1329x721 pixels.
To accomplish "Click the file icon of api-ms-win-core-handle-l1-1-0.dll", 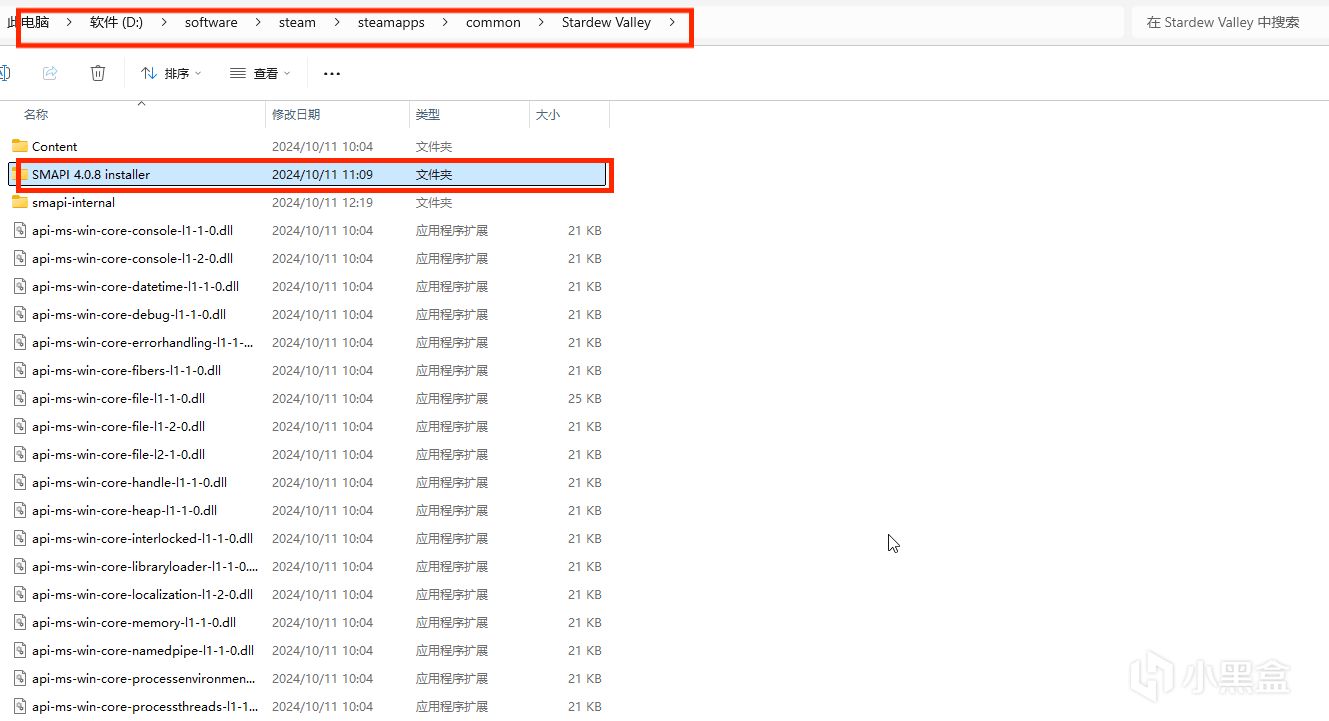I will coord(20,482).
